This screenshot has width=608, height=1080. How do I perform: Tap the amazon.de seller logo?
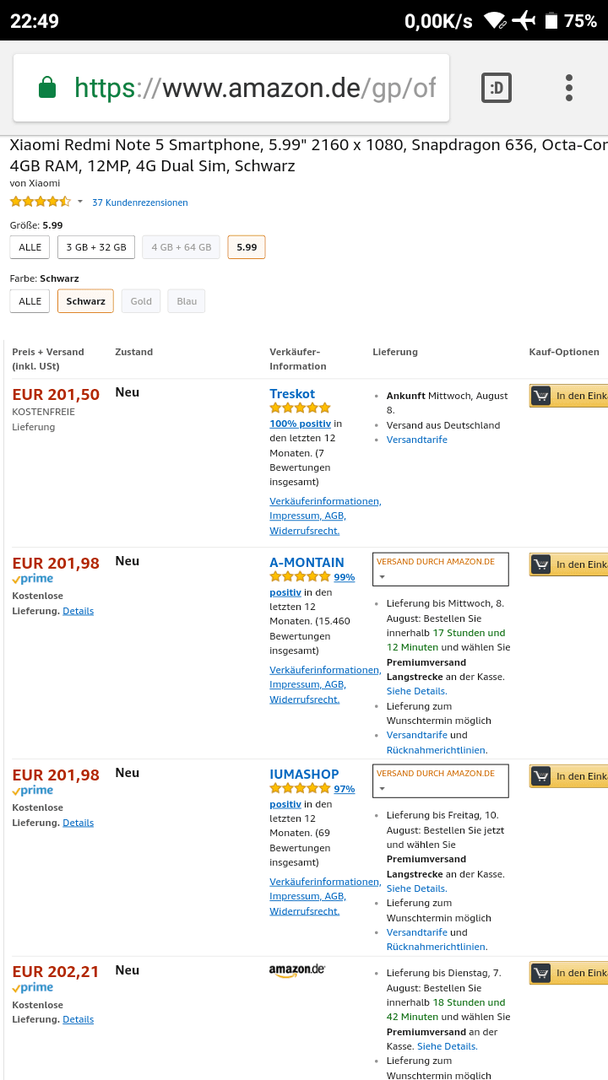(297, 970)
